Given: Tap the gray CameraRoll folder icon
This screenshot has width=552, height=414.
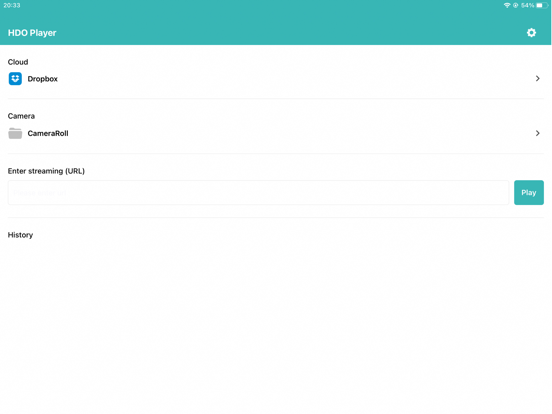Looking at the screenshot, I should click(x=15, y=133).
